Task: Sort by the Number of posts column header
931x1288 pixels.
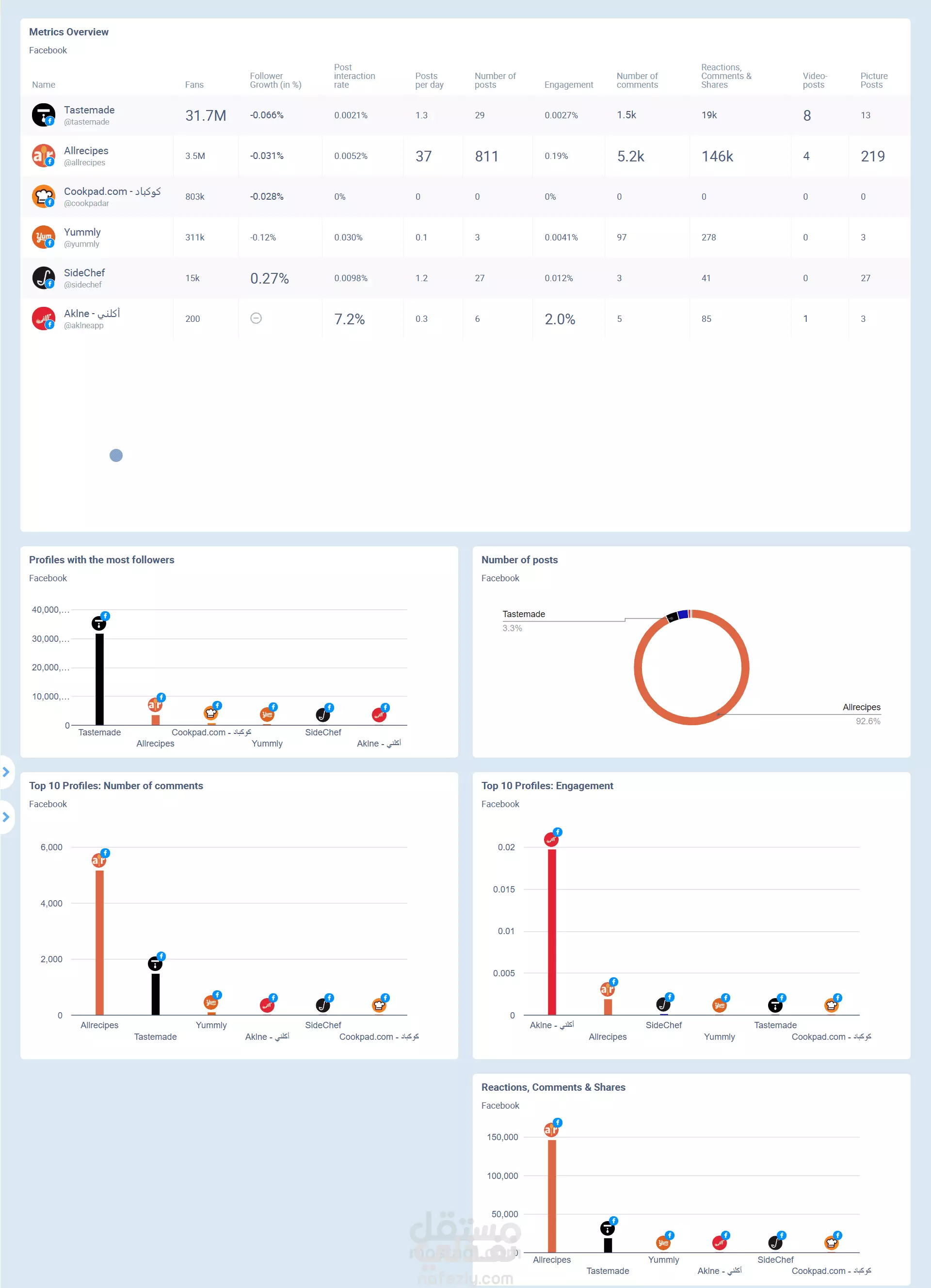Action: click(496, 80)
